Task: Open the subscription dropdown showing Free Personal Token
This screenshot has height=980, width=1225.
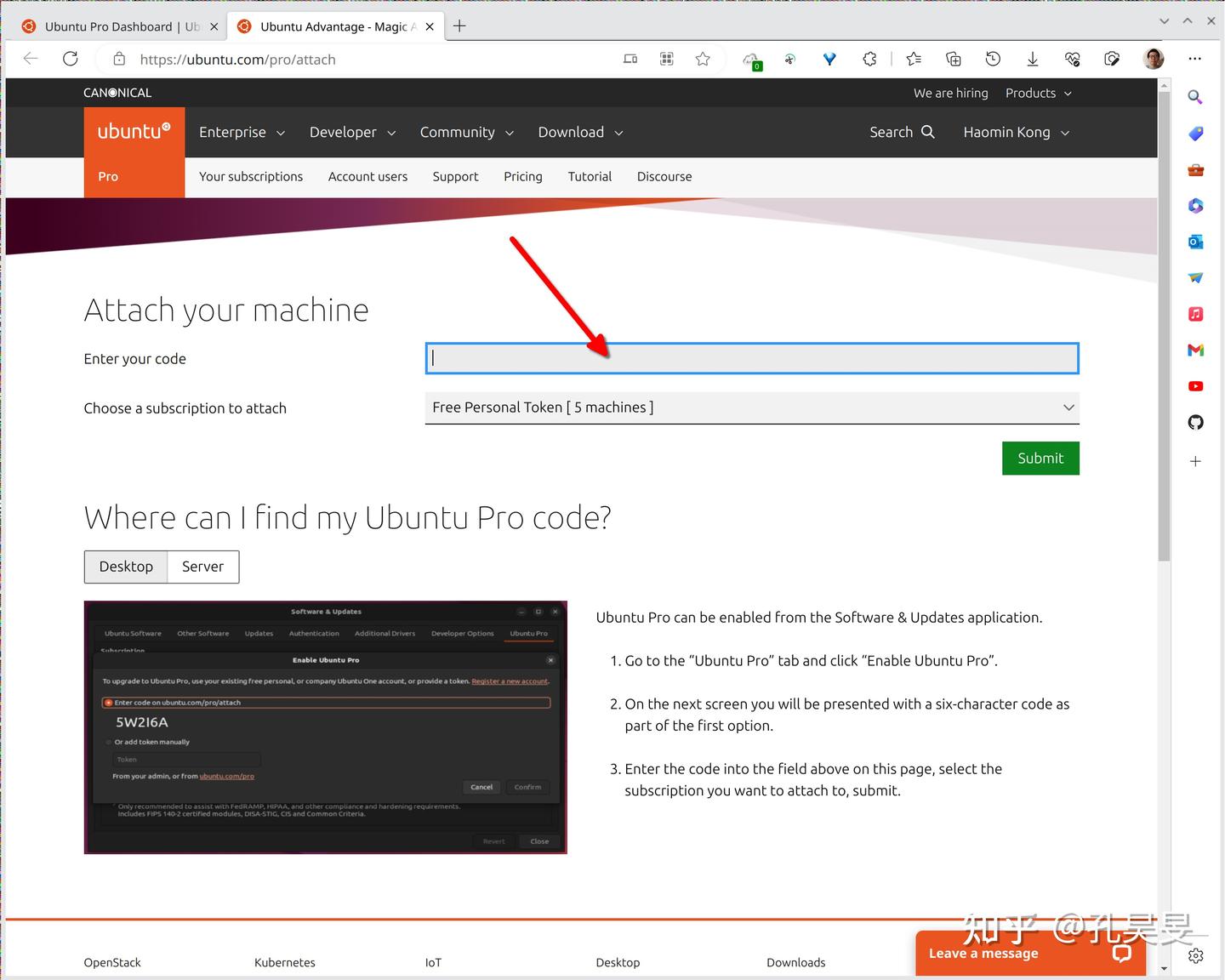Action: (751, 407)
